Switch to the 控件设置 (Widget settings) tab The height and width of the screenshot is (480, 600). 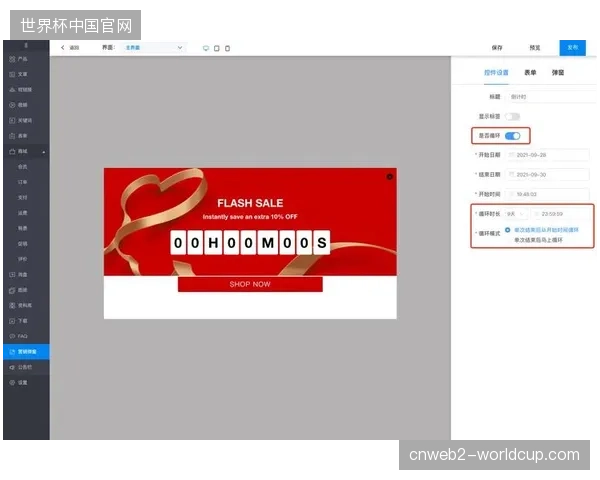pyautogui.click(x=496, y=72)
